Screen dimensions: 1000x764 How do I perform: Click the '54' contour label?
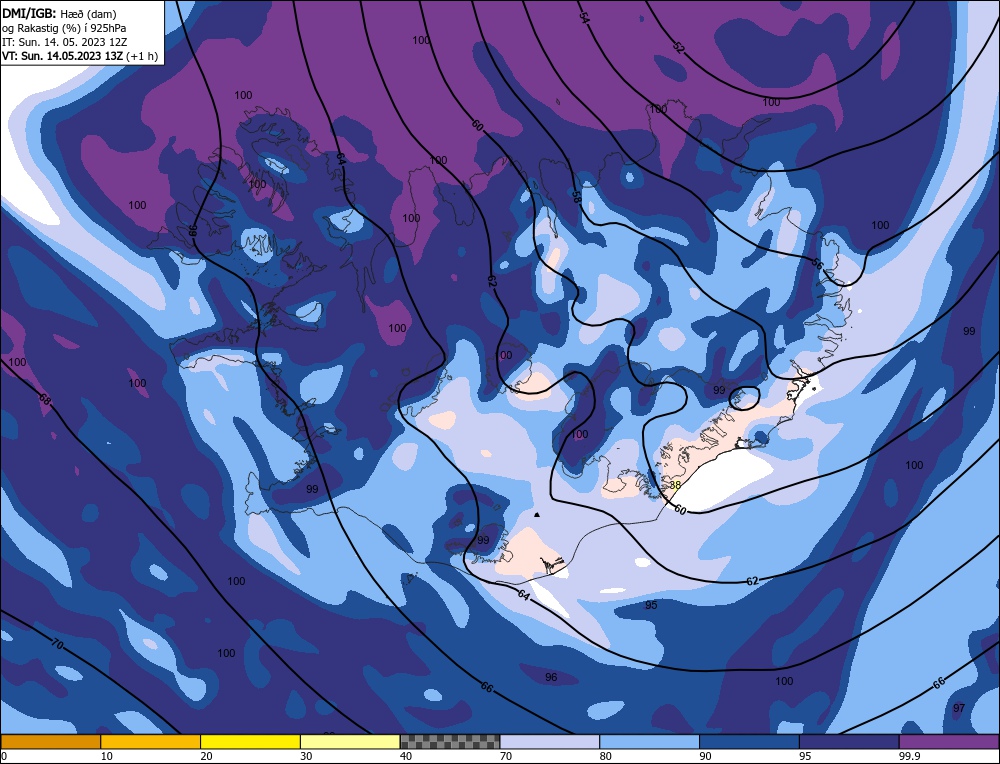pyautogui.click(x=584, y=18)
